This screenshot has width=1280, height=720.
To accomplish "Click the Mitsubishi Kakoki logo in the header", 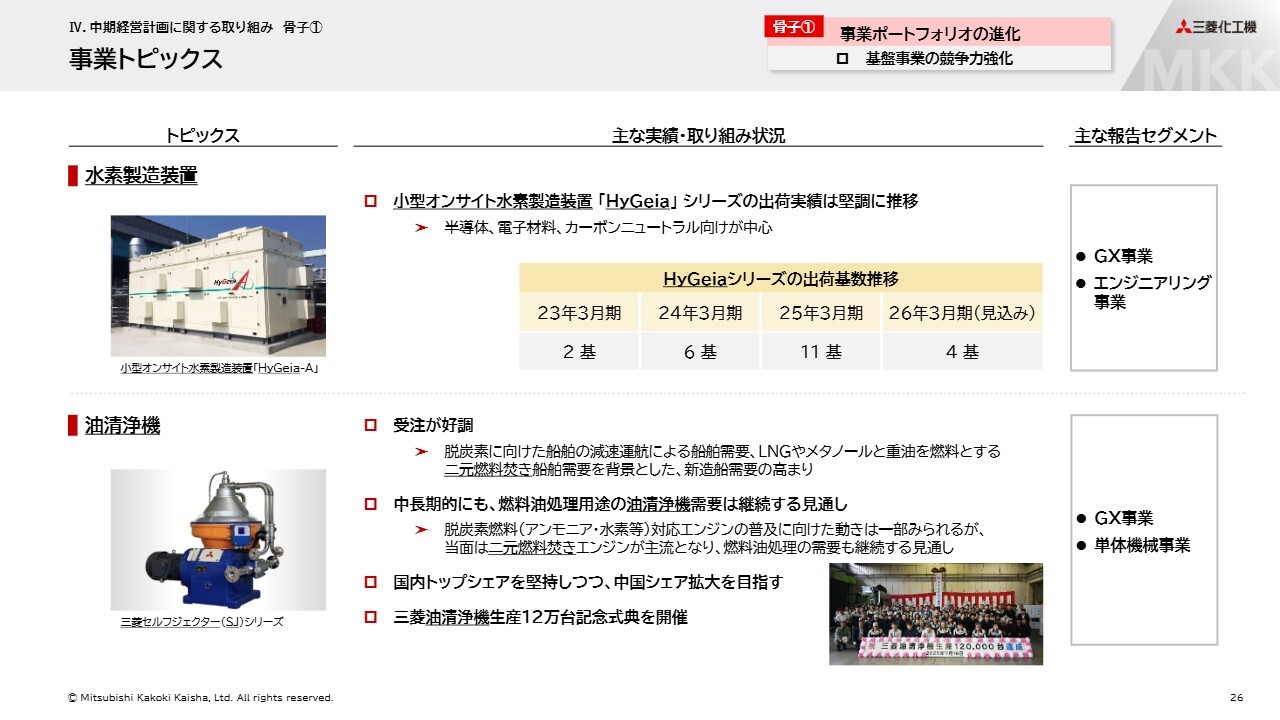I will [x=1216, y=27].
